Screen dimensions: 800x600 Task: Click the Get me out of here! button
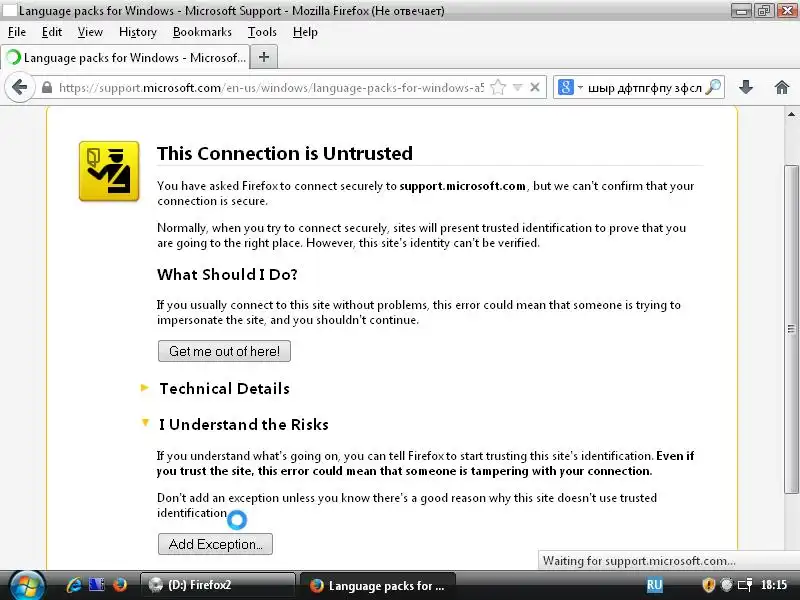224,351
